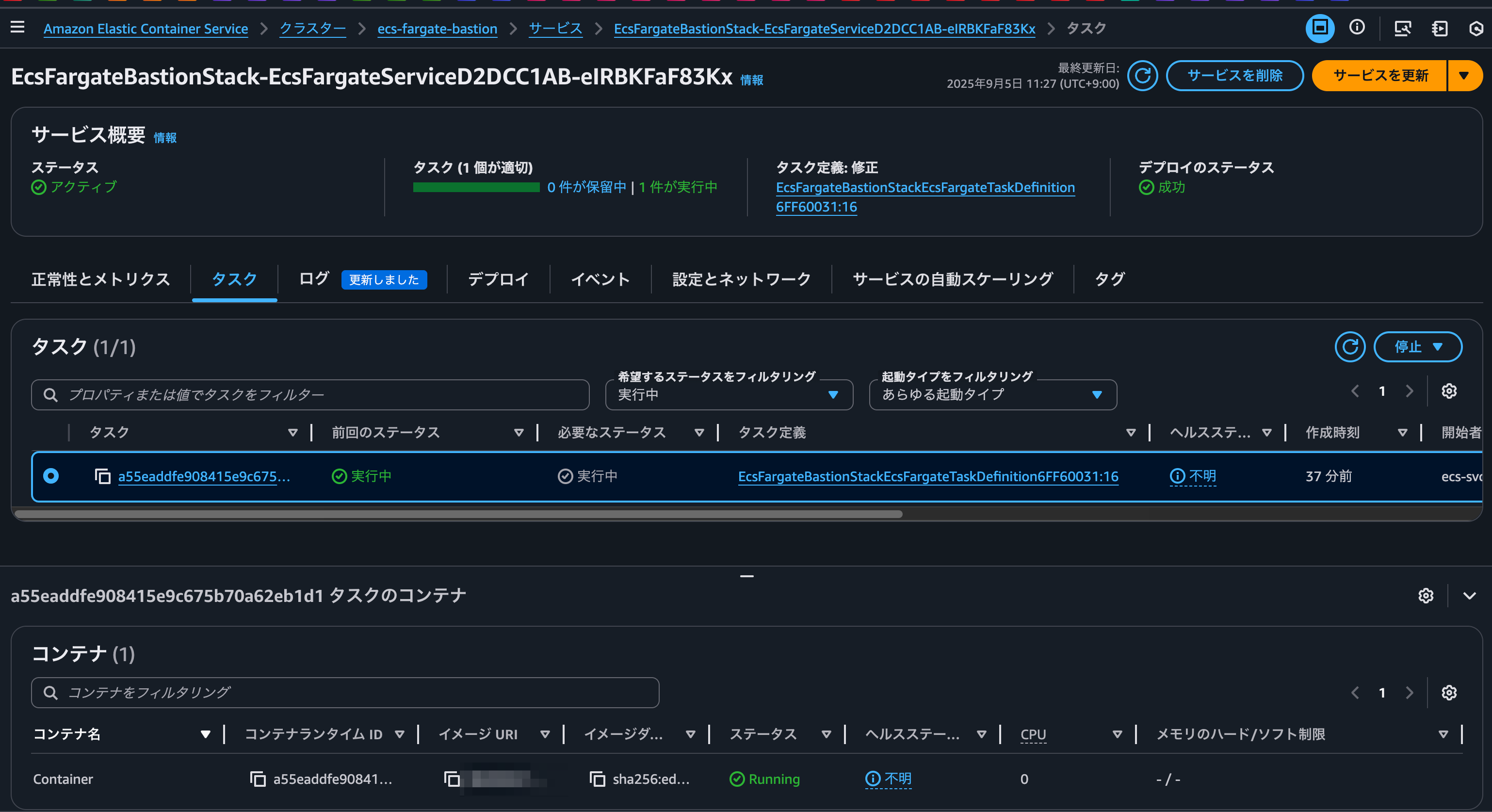The width and height of the screenshot is (1492, 812).
Task: Open task definition link in service overview
Action: pos(925,197)
